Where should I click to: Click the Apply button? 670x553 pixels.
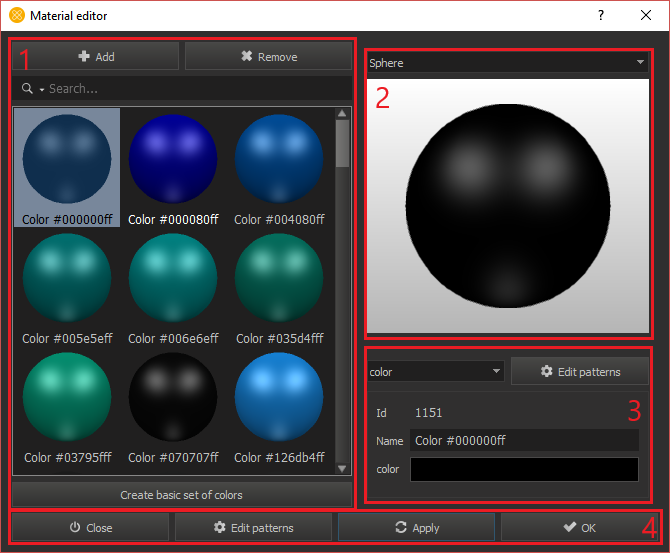(x=417, y=528)
